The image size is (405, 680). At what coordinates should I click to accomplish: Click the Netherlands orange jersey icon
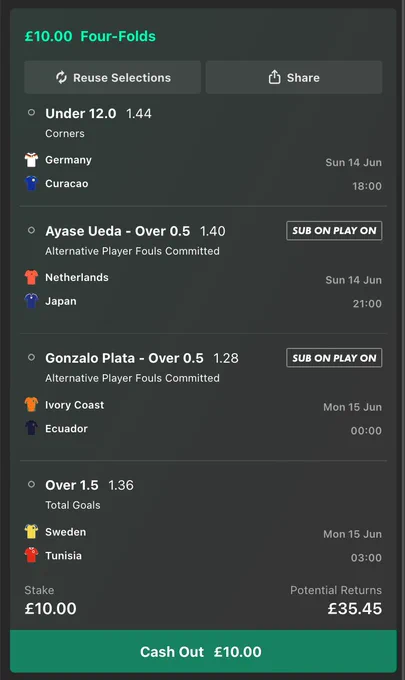pyautogui.click(x=31, y=278)
